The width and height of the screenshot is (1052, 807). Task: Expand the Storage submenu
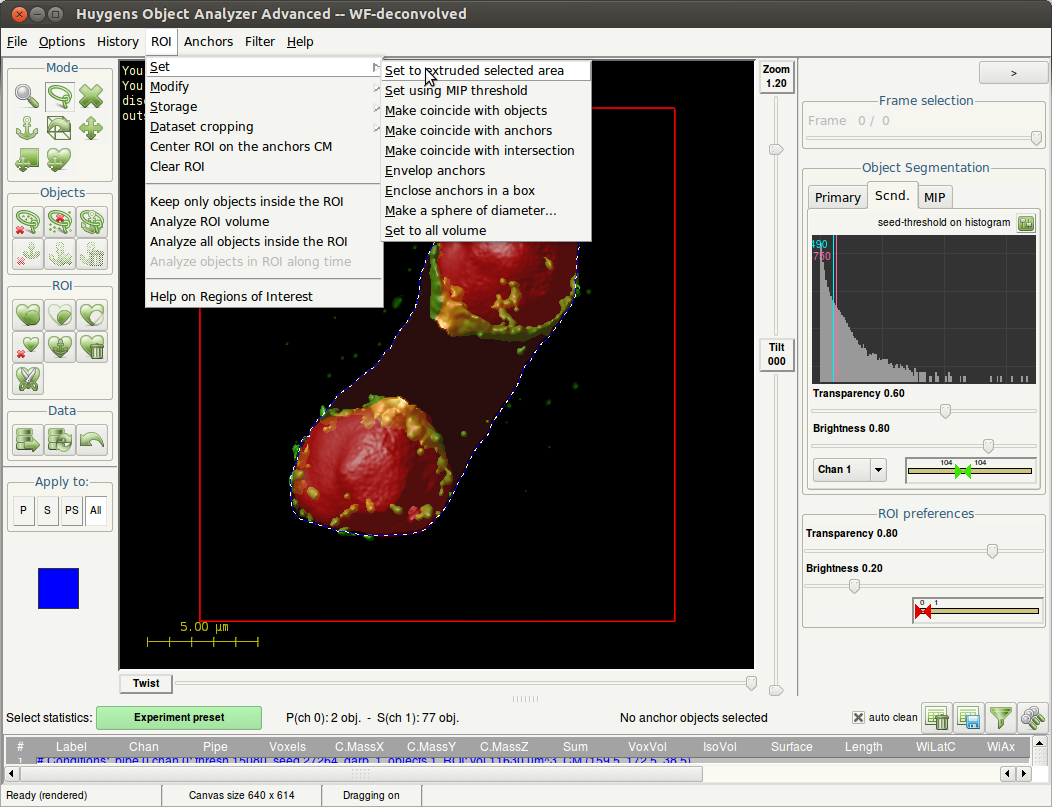173,107
